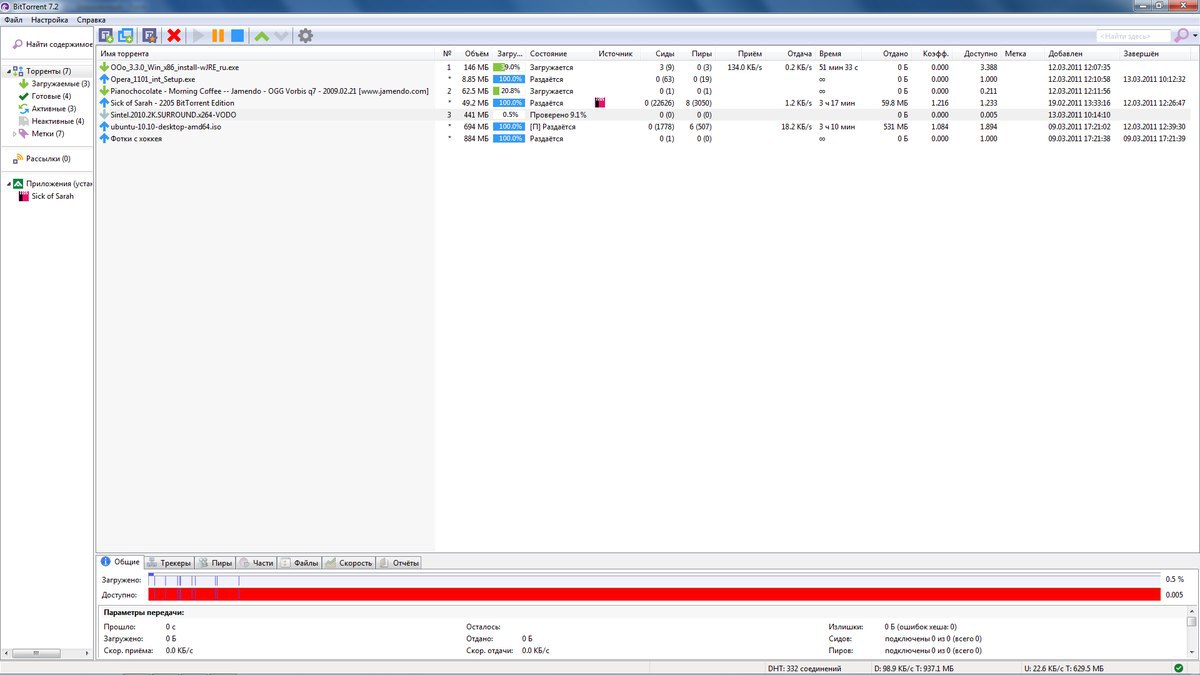Click the gray arrow icon of the Sintel torrent

104,115
